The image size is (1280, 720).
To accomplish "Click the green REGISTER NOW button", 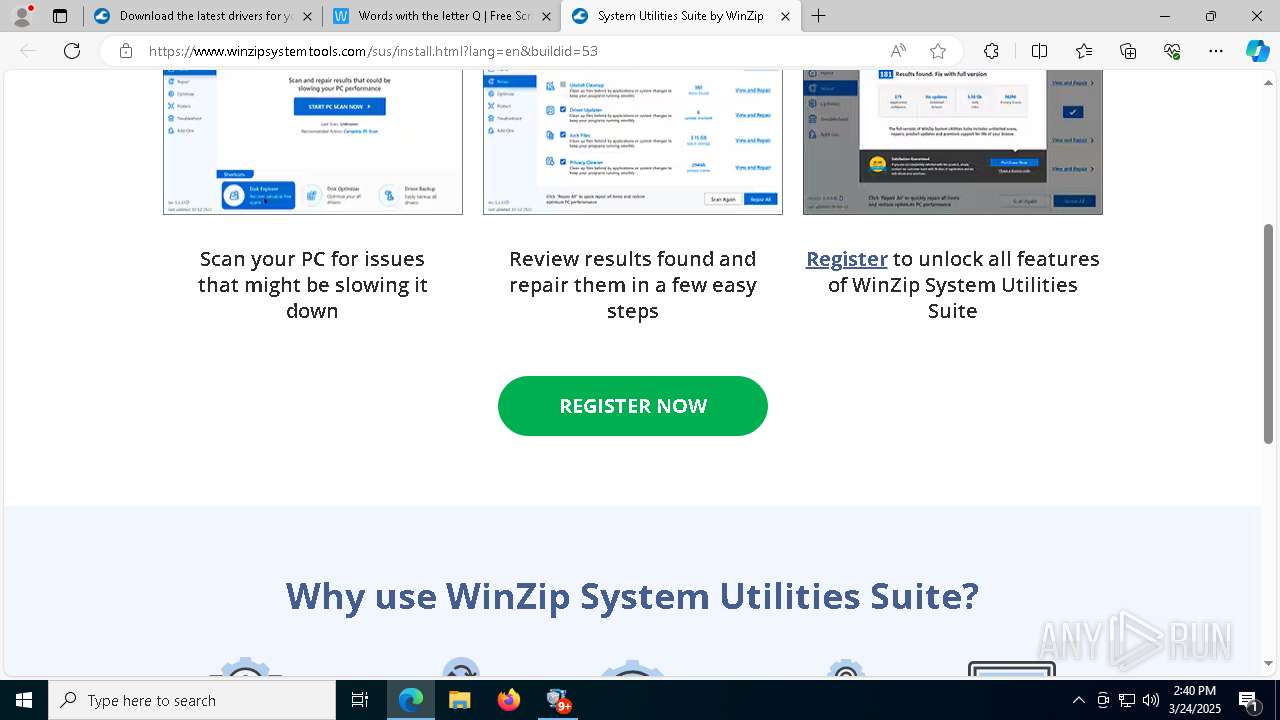I will (633, 406).
